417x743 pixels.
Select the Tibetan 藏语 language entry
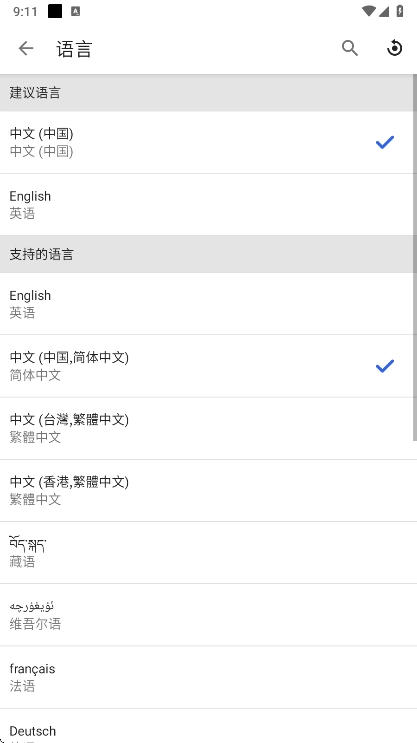pyautogui.click(x=208, y=553)
